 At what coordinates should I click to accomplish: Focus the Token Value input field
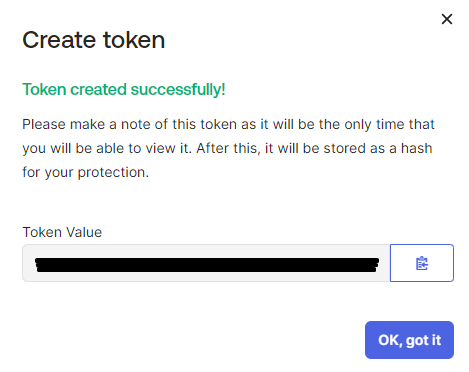point(206,263)
